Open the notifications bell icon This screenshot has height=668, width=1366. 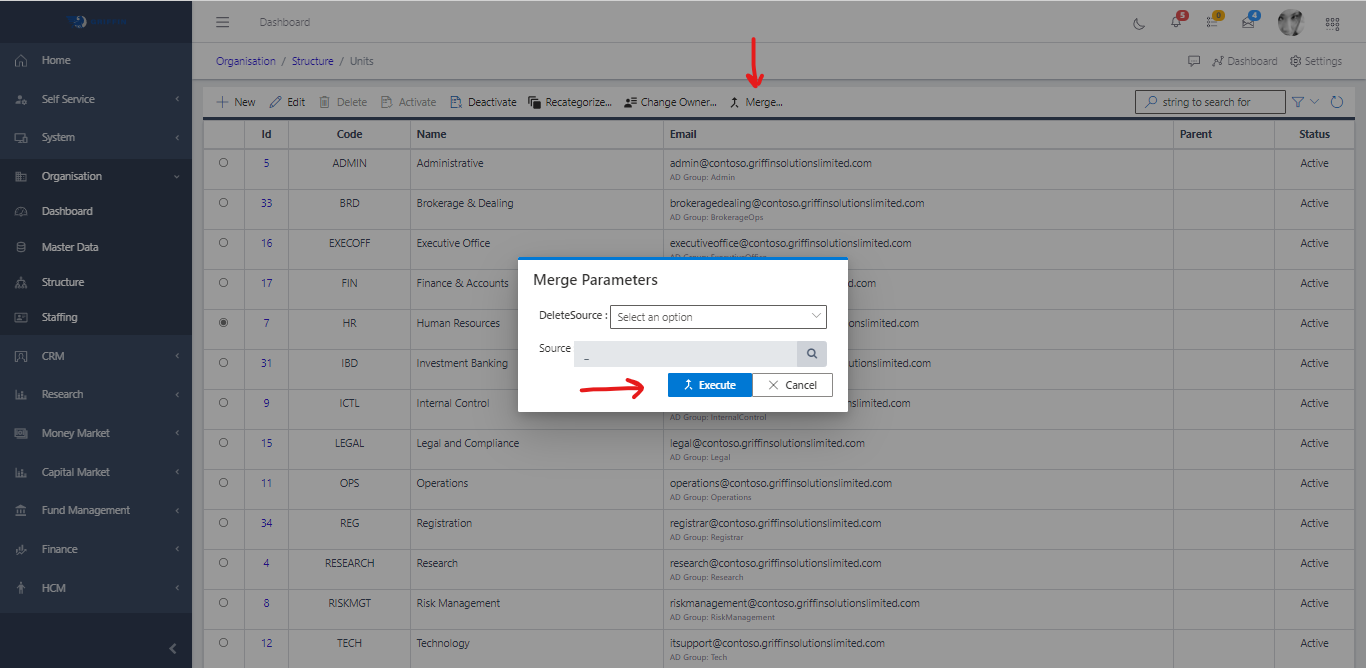pyautogui.click(x=1176, y=23)
